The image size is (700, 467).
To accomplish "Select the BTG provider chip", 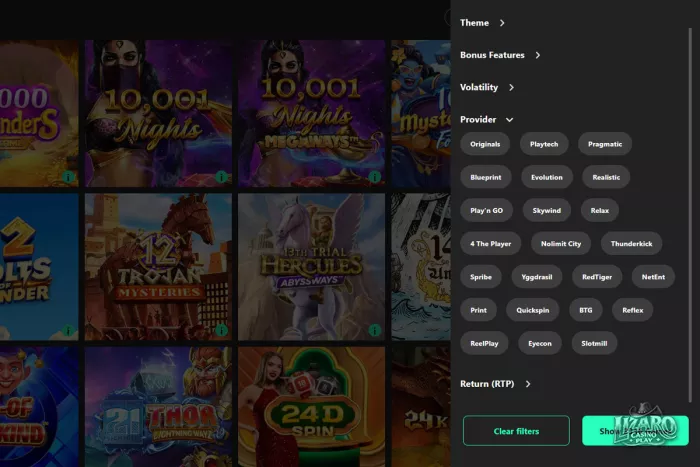I will (586, 310).
